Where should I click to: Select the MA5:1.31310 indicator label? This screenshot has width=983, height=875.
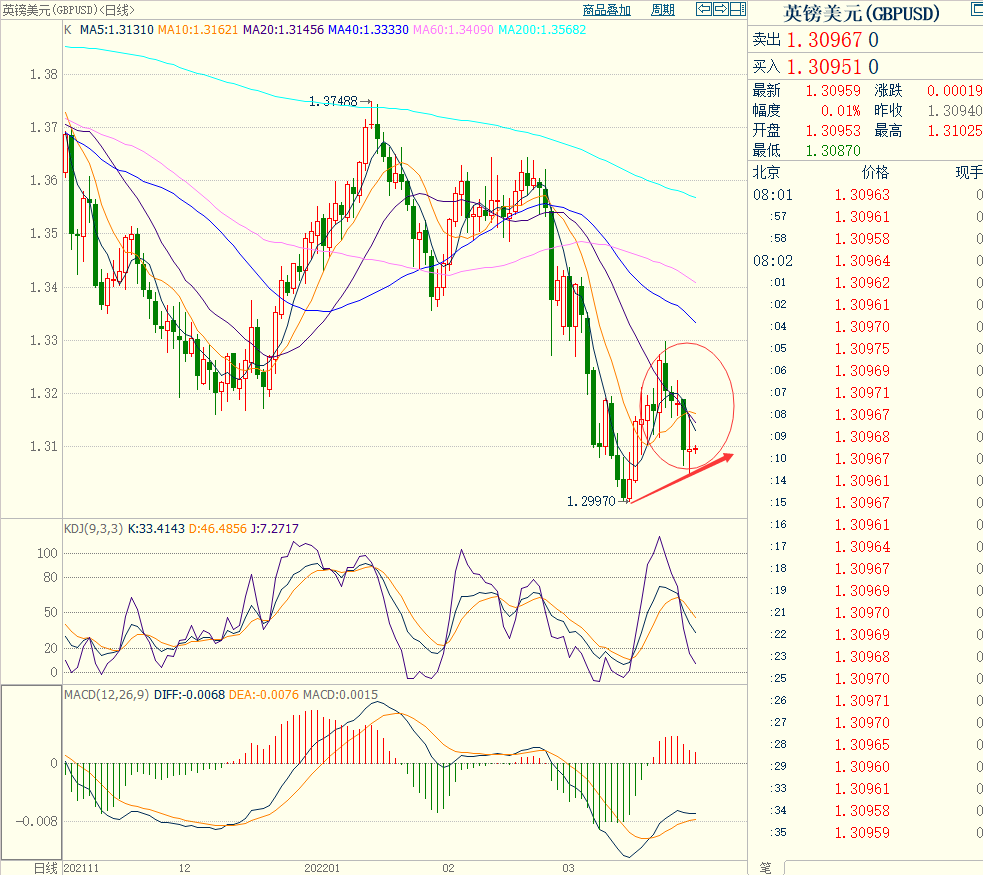pyautogui.click(x=117, y=29)
